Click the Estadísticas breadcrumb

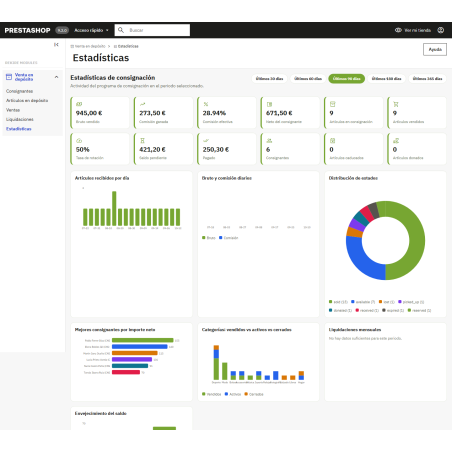coord(126,46)
